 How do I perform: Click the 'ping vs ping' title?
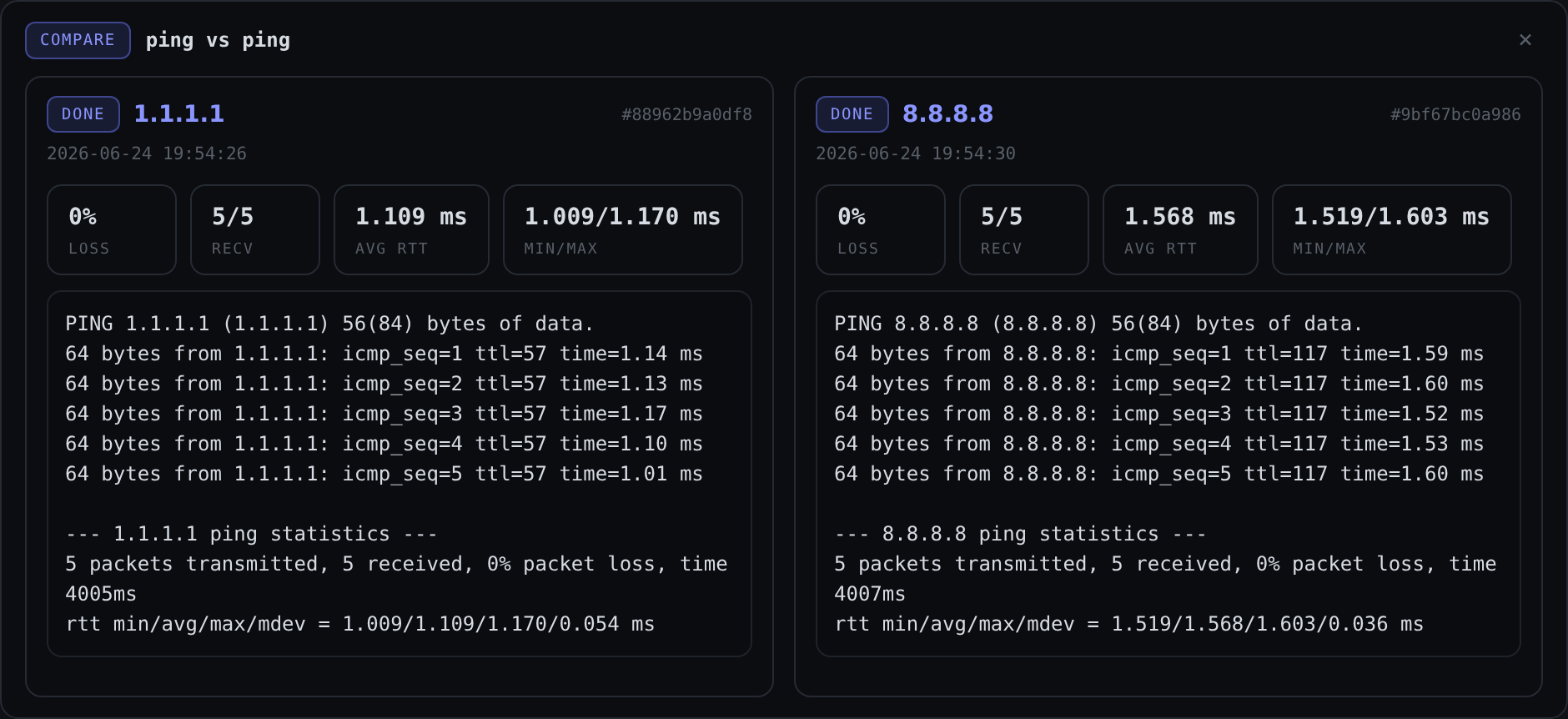(x=218, y=40)
